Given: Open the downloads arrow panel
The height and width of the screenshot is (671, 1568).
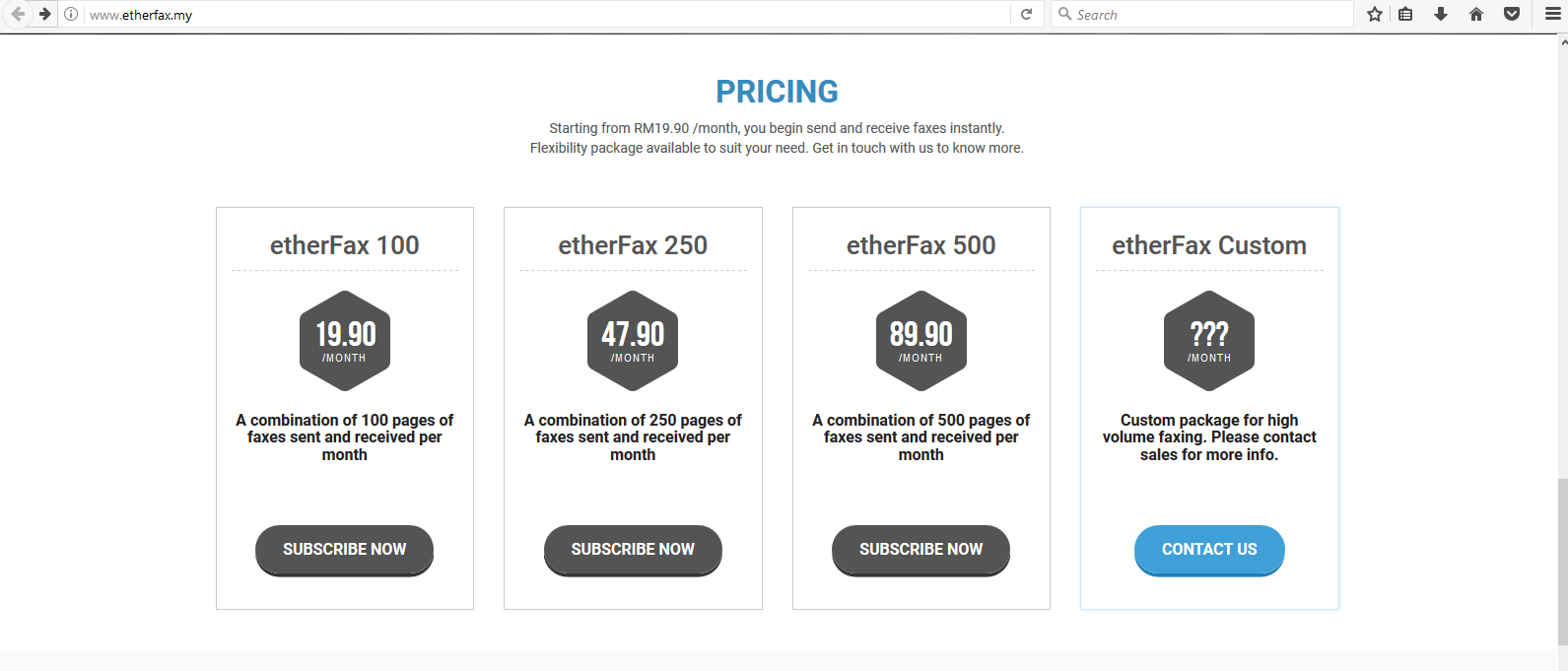Looking at the screenshot, I should [1441, 14].
